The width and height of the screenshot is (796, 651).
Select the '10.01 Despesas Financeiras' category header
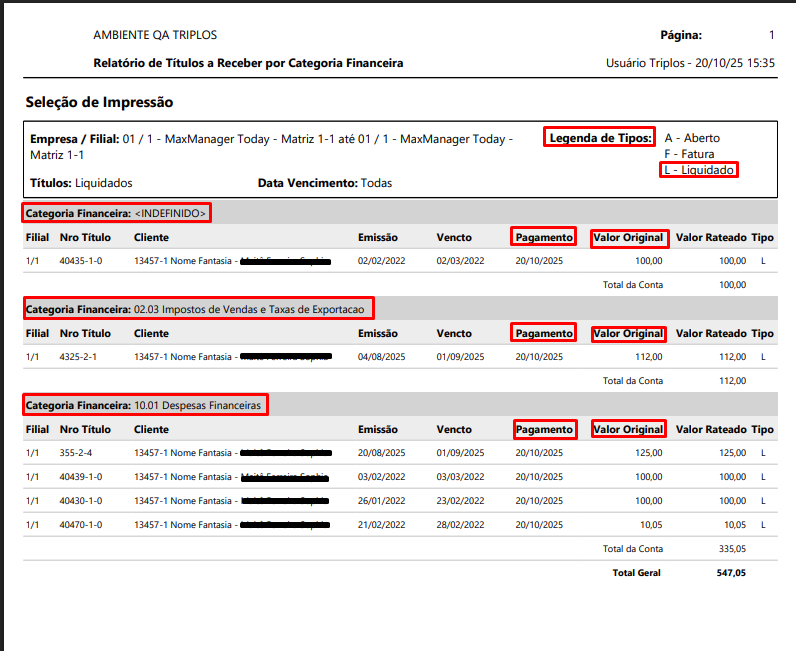tap(145, 405)
